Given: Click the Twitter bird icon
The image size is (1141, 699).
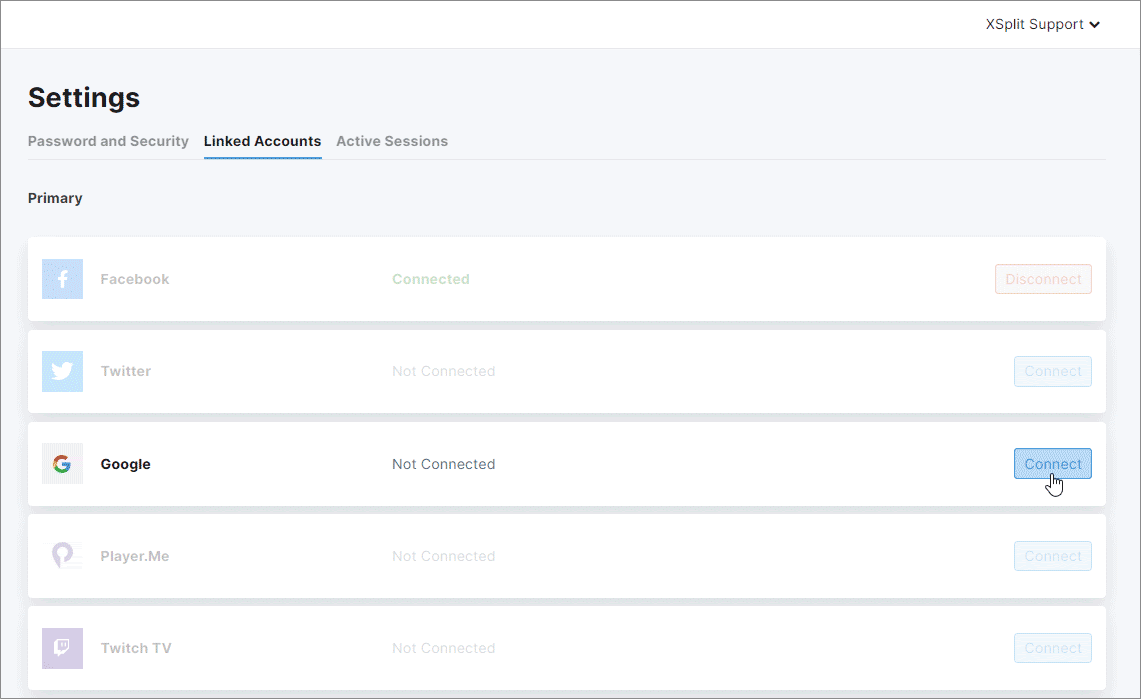Looking at the screenshot, I should (62, 371).
